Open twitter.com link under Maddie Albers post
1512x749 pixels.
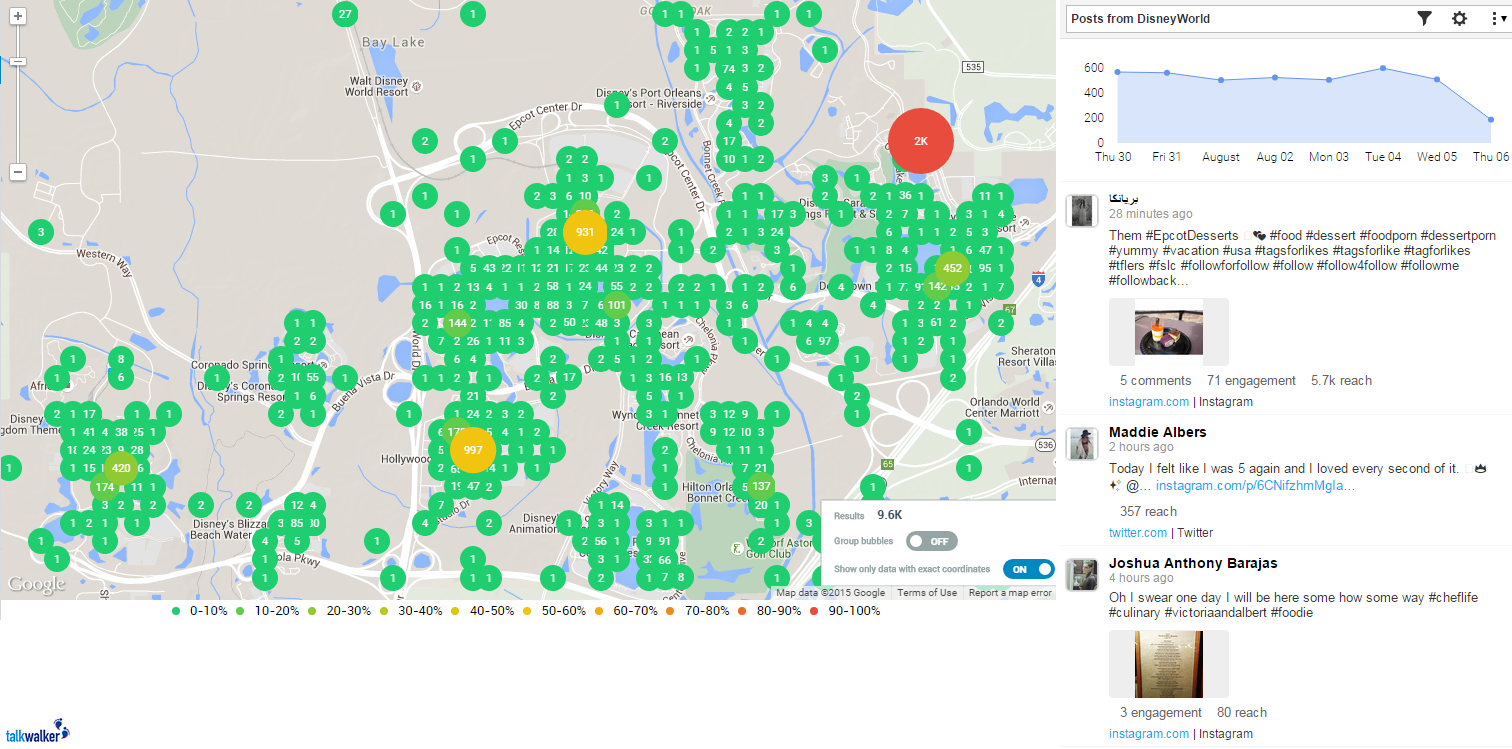point(1138,533)
